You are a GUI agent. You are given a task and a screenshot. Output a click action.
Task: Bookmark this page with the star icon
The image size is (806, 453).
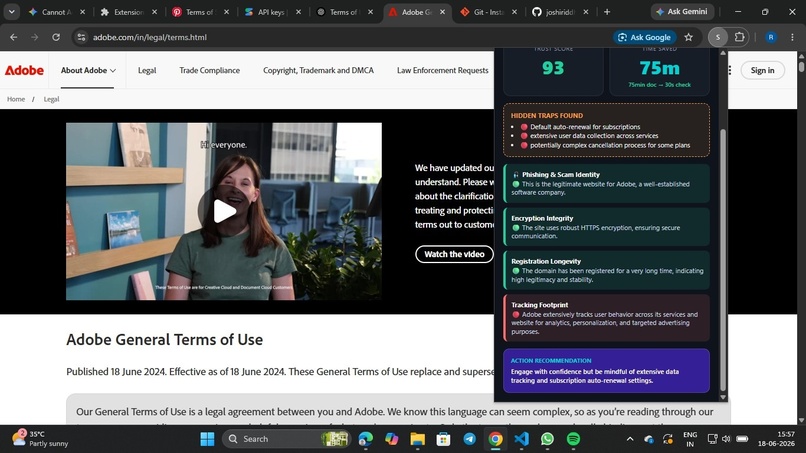(689, 37)
